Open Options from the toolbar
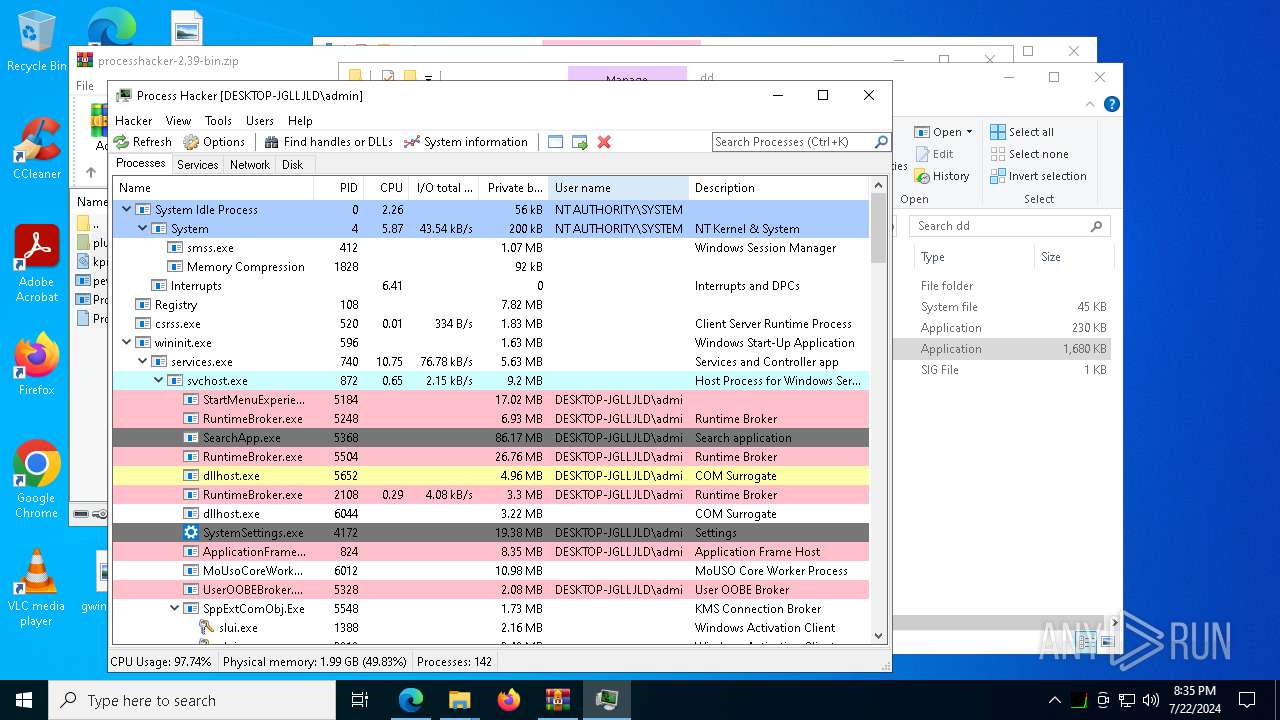The image size is (1280, 720). [x=214, y=142]
